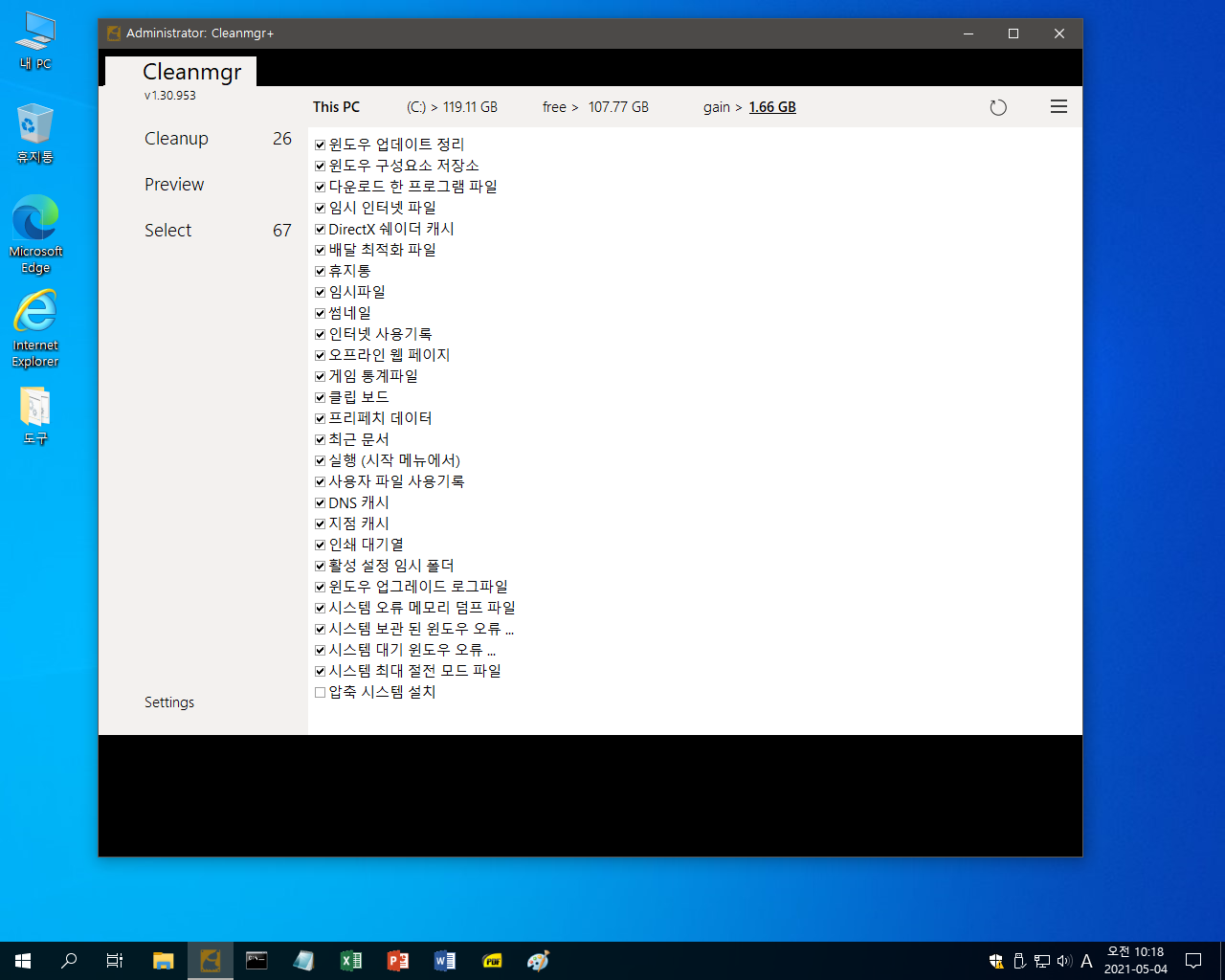
Task: Open the volume control in system tray
Action: 1064,961
